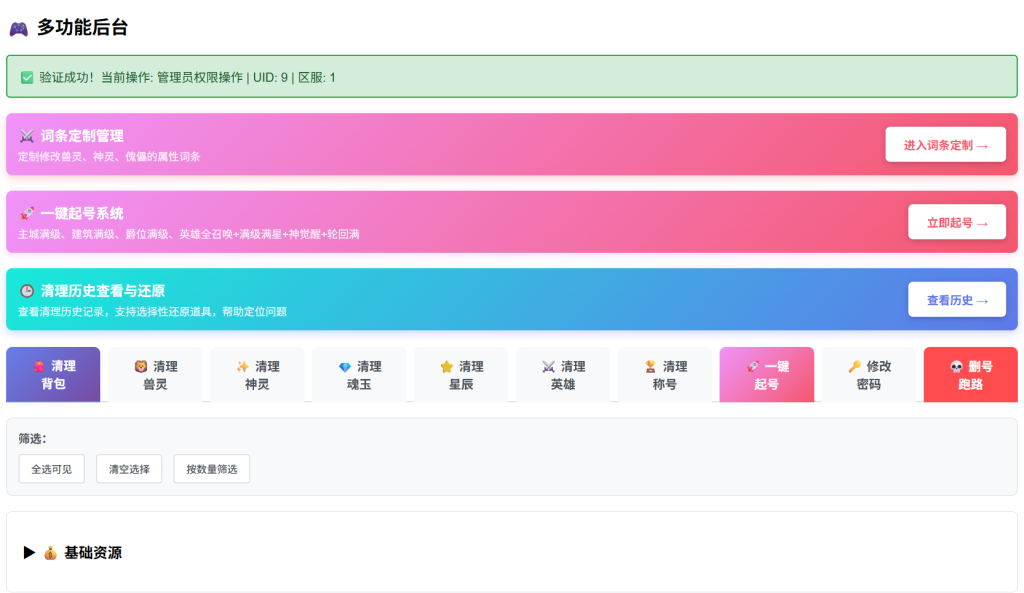Click the diamond icon on the 清理魂玉 tab
The width and height of the screenshot is (1024, 593).
point(345,367)
